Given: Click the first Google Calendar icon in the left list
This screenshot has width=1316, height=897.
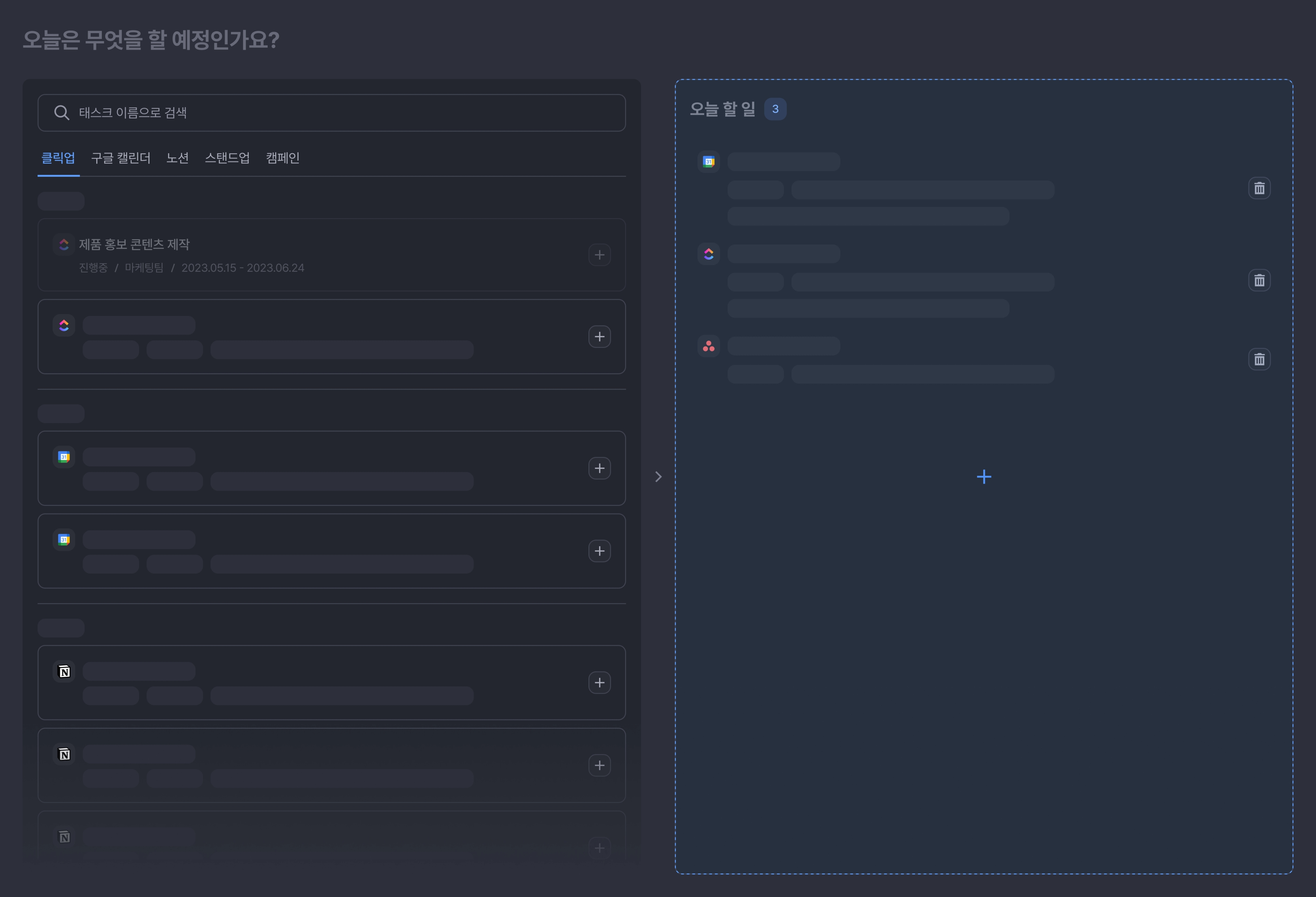Looking at the screenshot, I should (64, 457).
